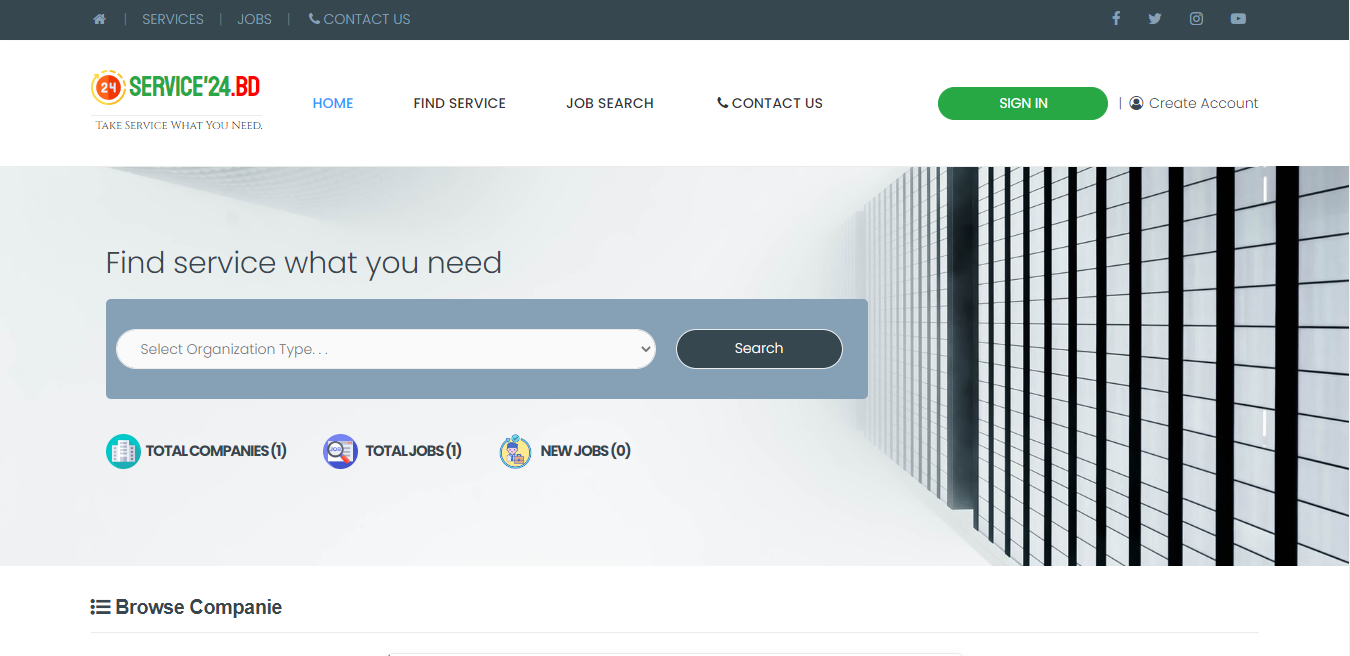This screenshot has width=1350, height=656.
Task: Open CONTACT US in main navigation
Action: [x=770, y=103]
